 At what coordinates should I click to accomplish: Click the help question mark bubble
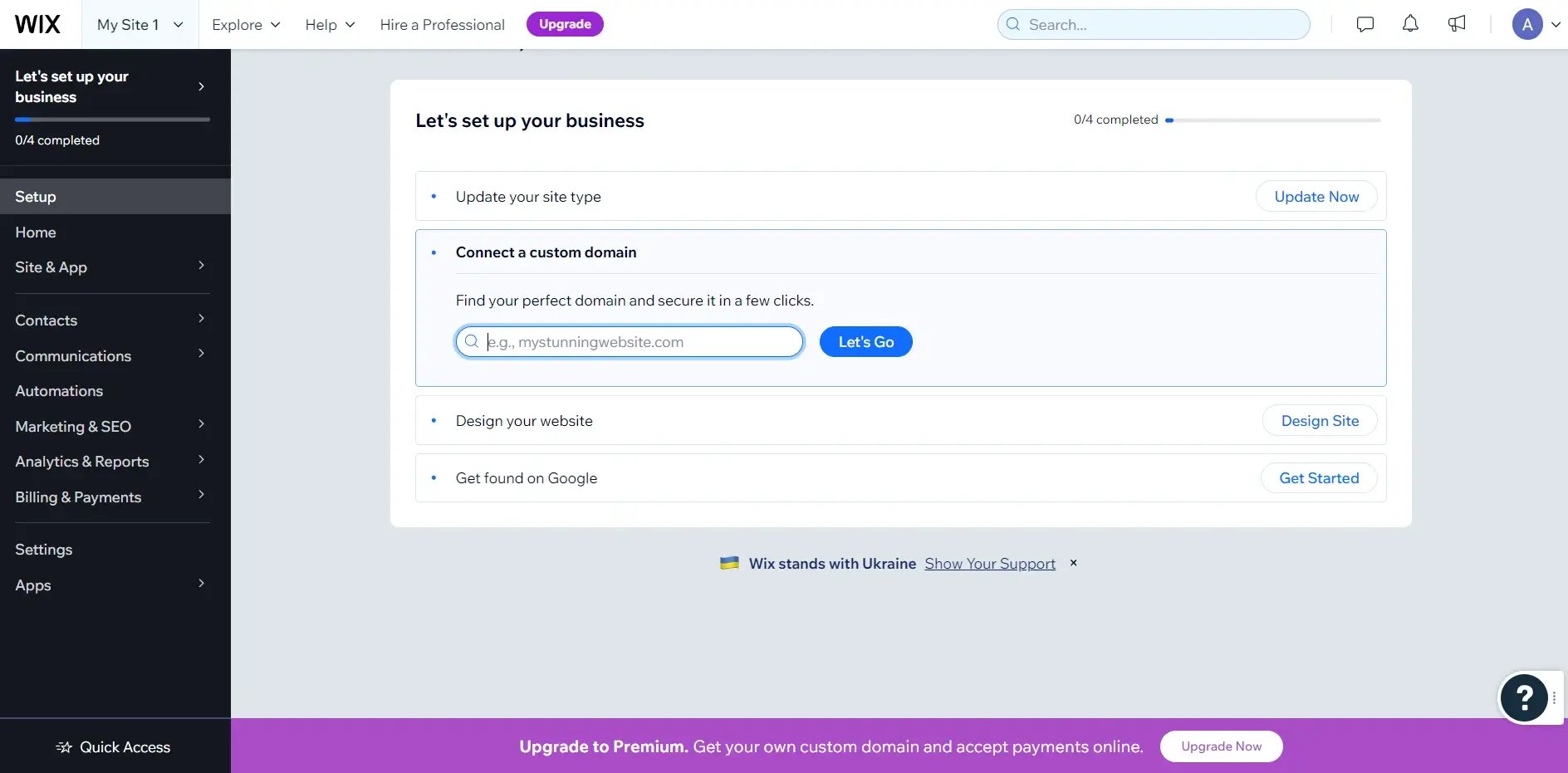click(x=1524, y=697)
